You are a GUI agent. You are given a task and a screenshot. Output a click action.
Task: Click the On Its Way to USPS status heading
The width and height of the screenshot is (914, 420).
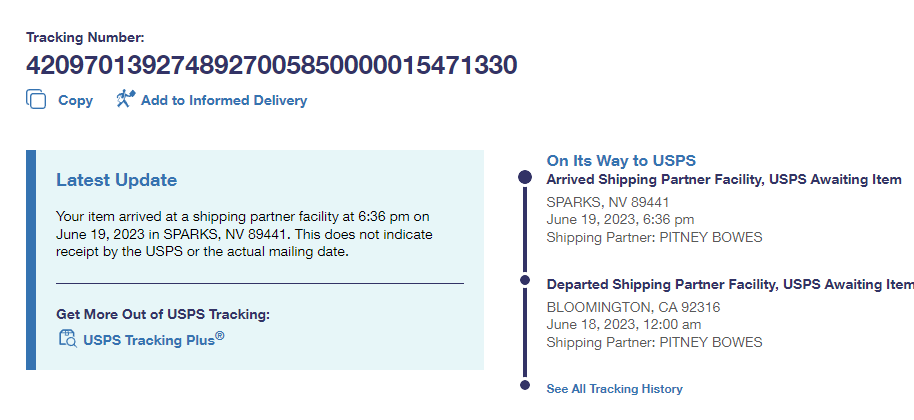click(x=620, y=160)
